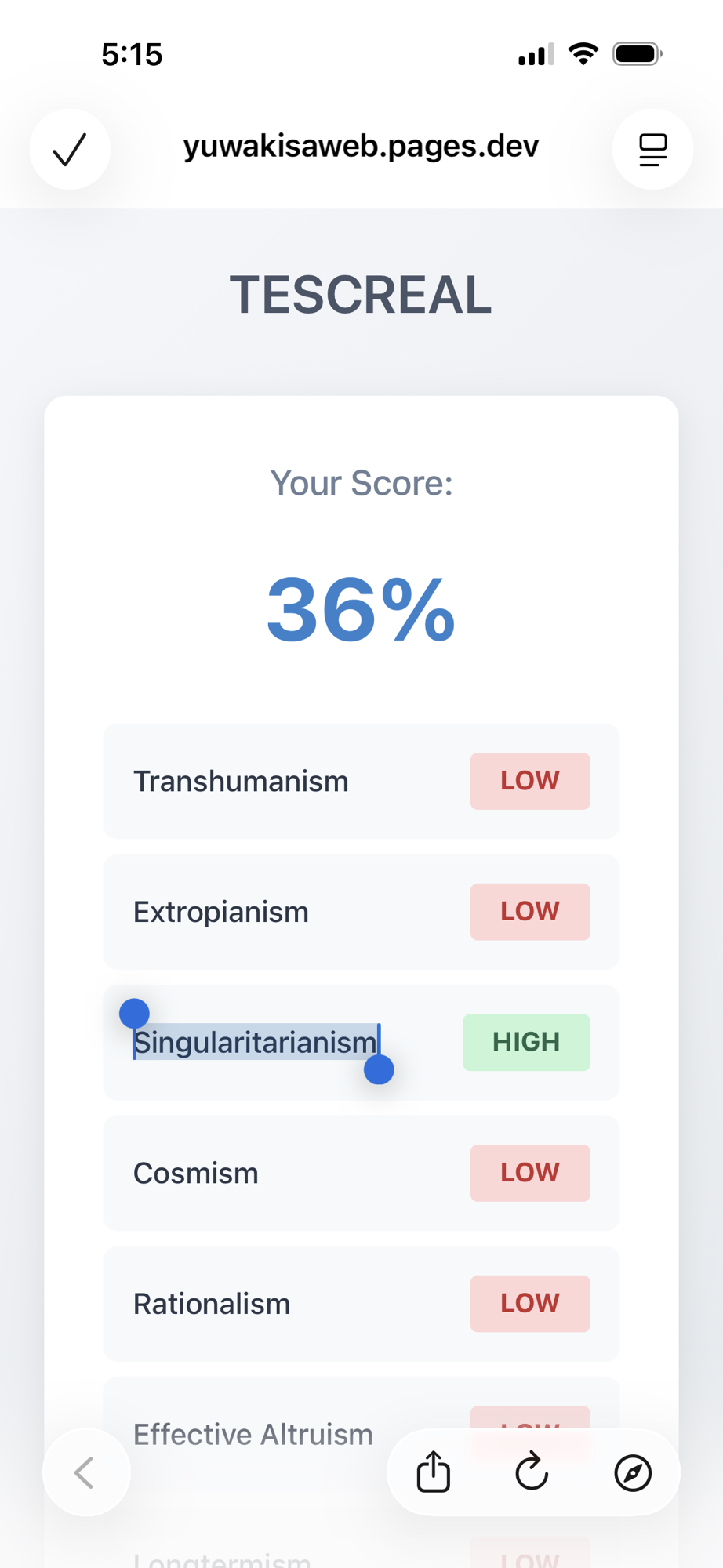Open the page menu icon
This screenshot has height=1568, width=723.
[x=652, y=149]
